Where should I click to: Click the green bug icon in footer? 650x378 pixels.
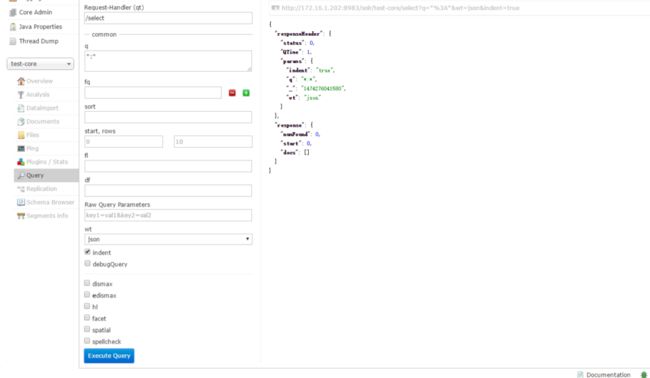point(643,375)
